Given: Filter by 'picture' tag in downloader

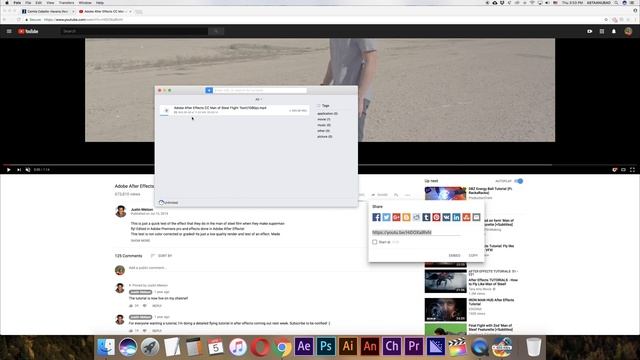Looking at the screenshot, I should (x=325, y=136).
